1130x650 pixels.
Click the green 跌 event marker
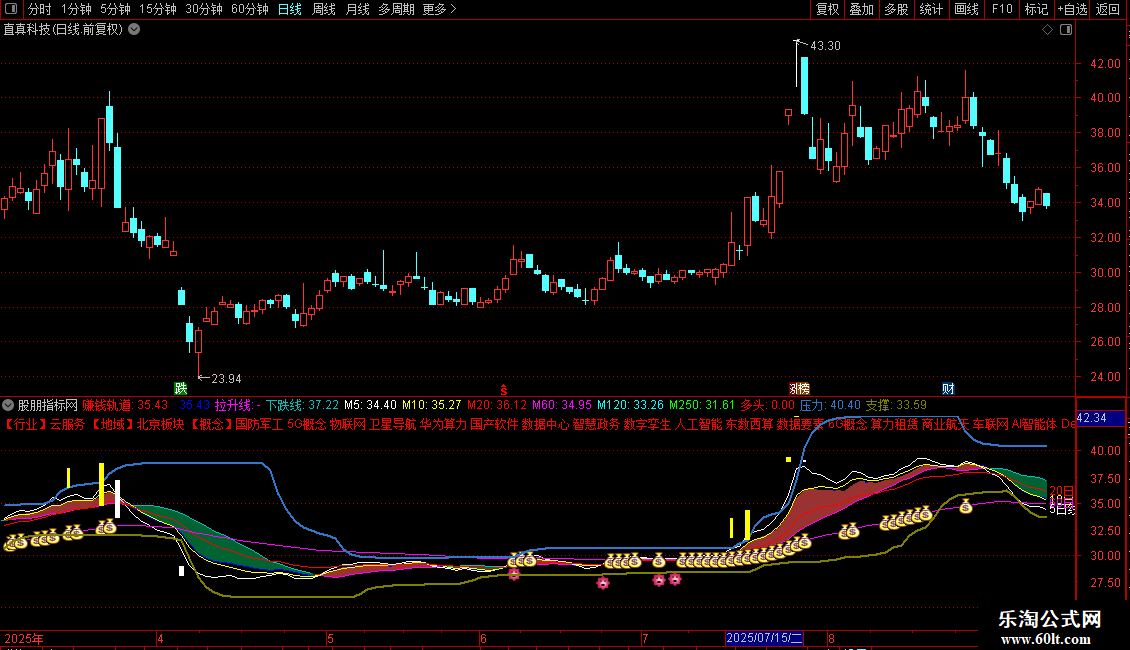click(181, 388)
